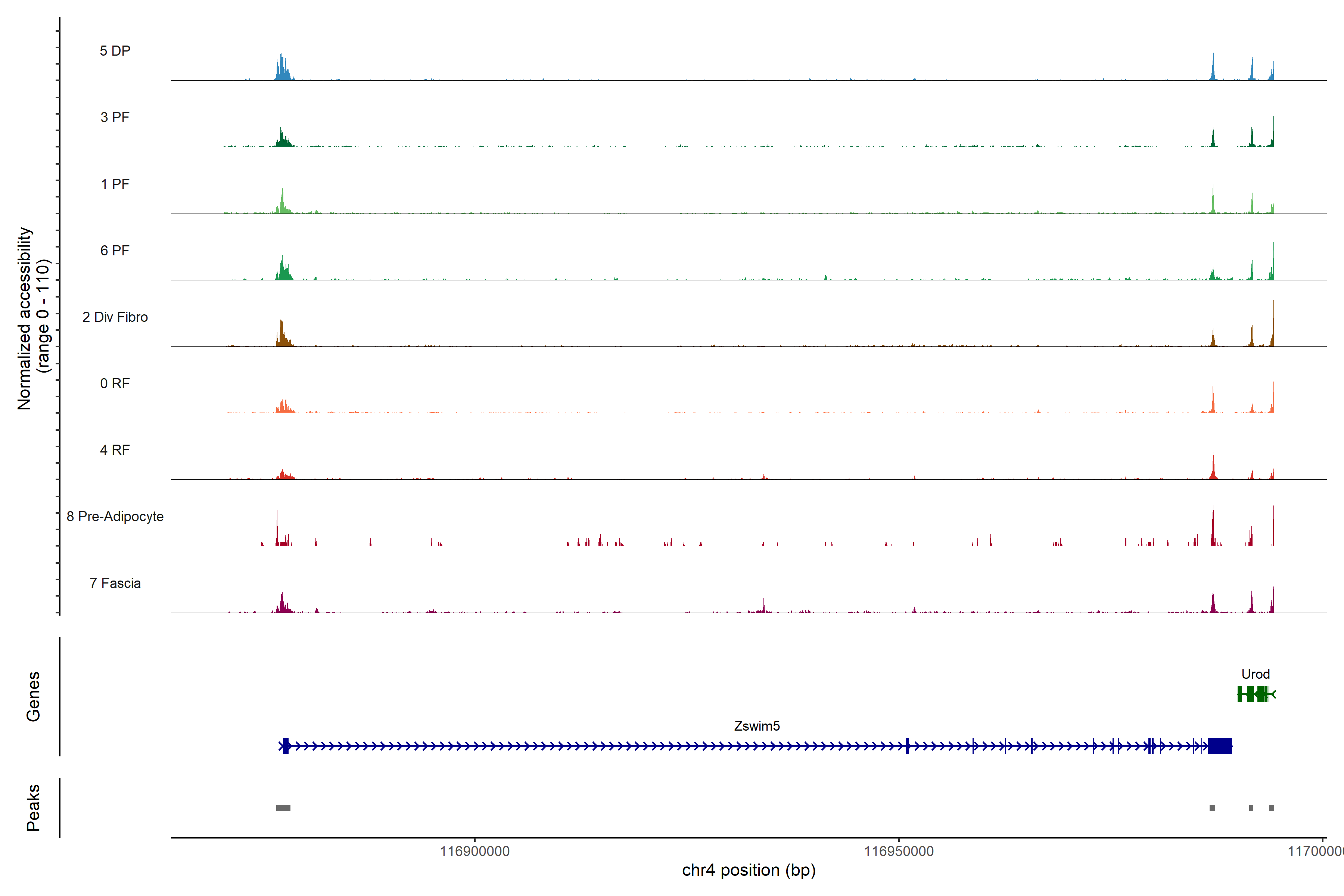Click the chr4 position (bp) axis title
Viewport: 1344px width, 896px height.
(x=749, y=870)
